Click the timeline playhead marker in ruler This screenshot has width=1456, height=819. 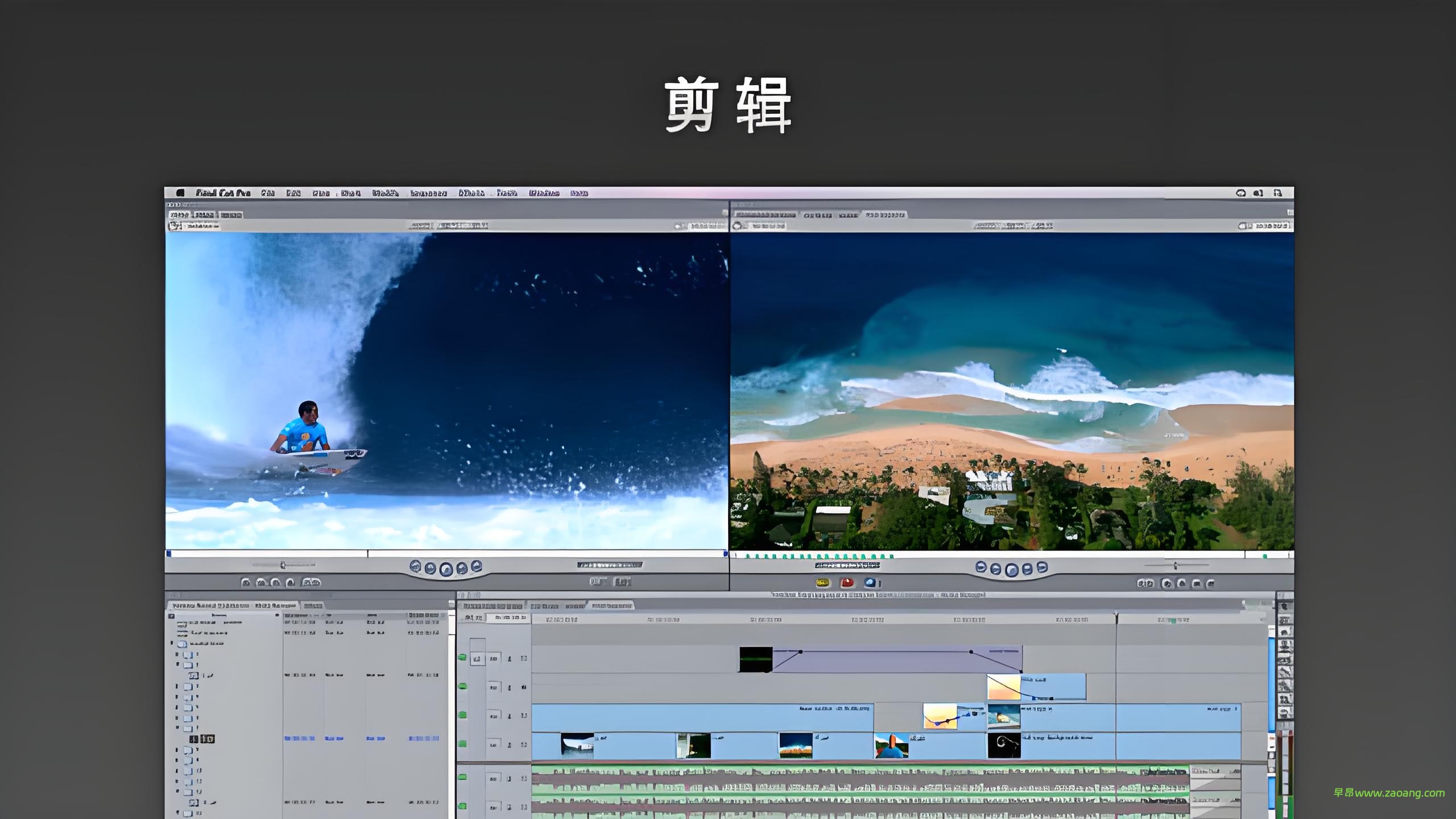(x=1116, y=617)
